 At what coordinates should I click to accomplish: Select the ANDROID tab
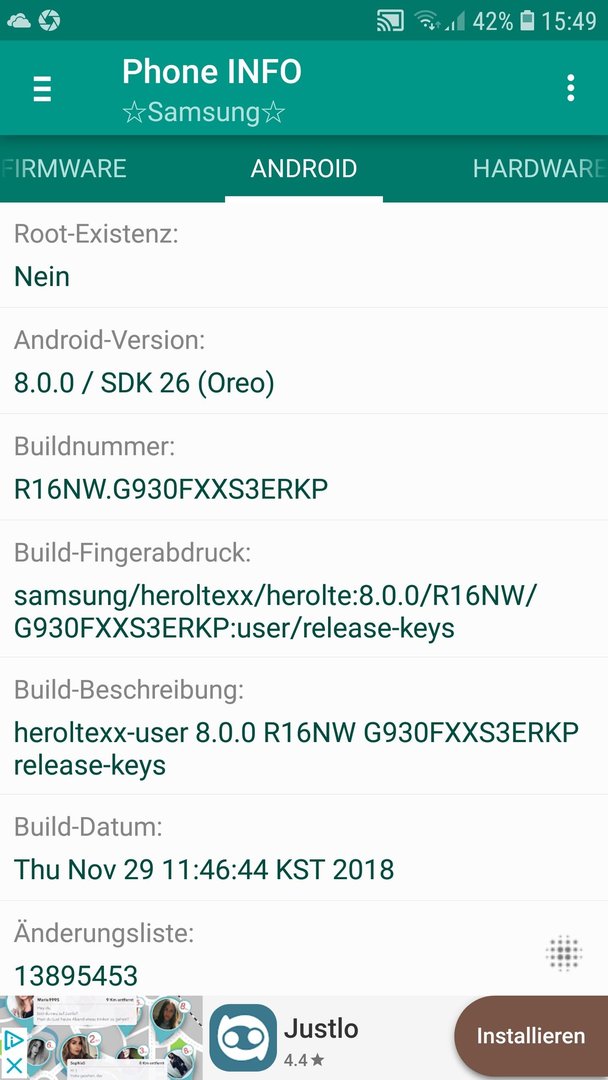(x=304, y=169)
